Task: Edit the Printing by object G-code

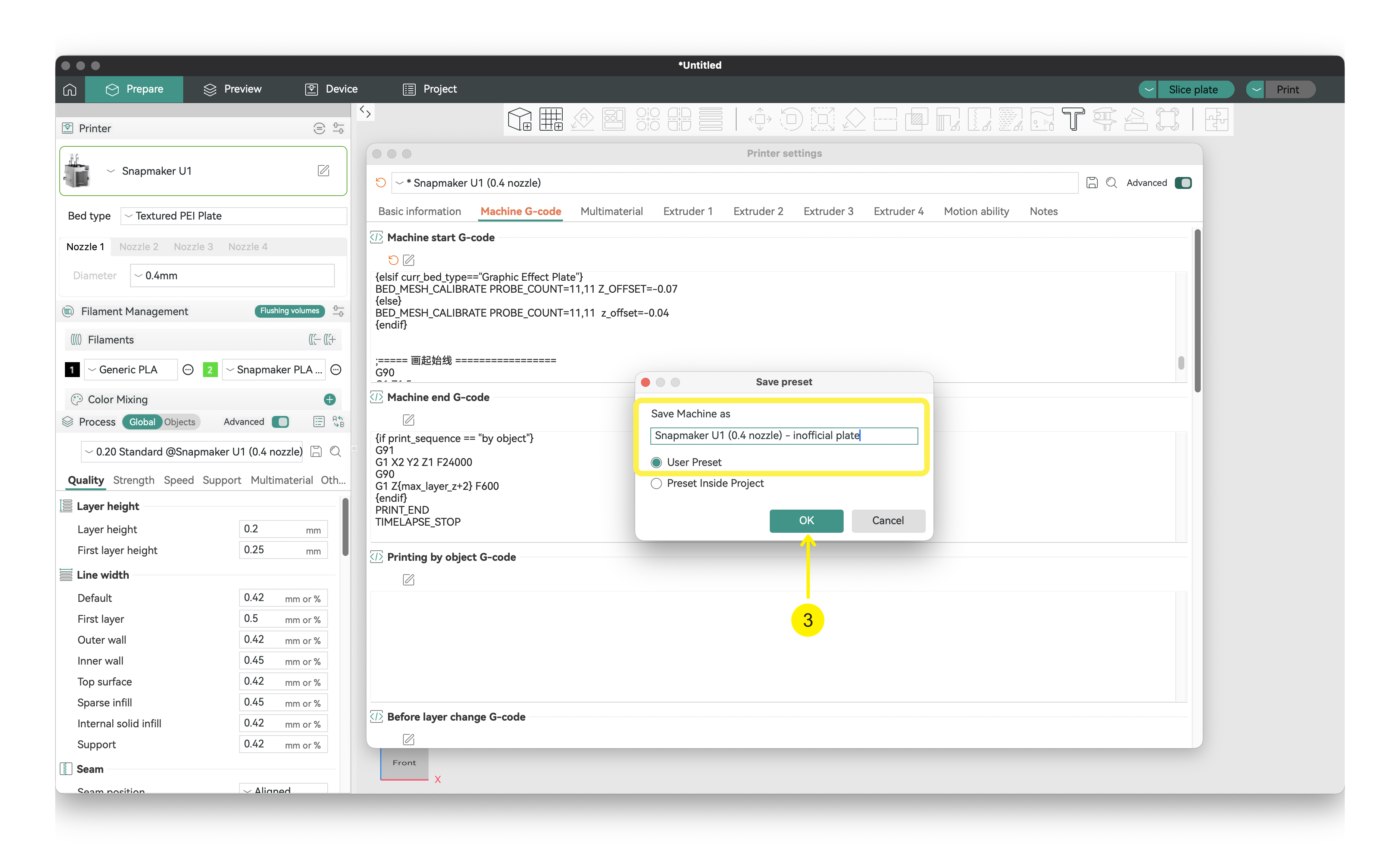Action: pyautogui.click(x=409, y=579)
